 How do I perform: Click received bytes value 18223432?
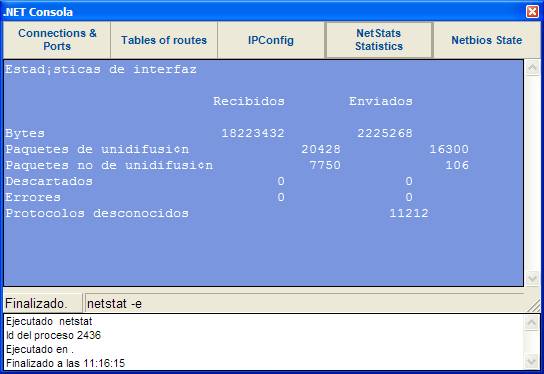click(x=253, y=133)
